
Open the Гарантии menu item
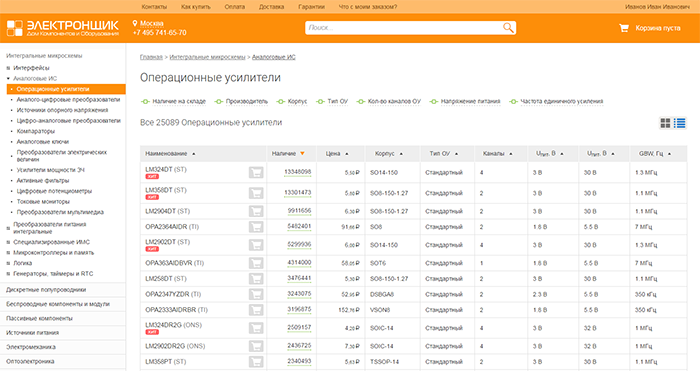coord(312,7)
